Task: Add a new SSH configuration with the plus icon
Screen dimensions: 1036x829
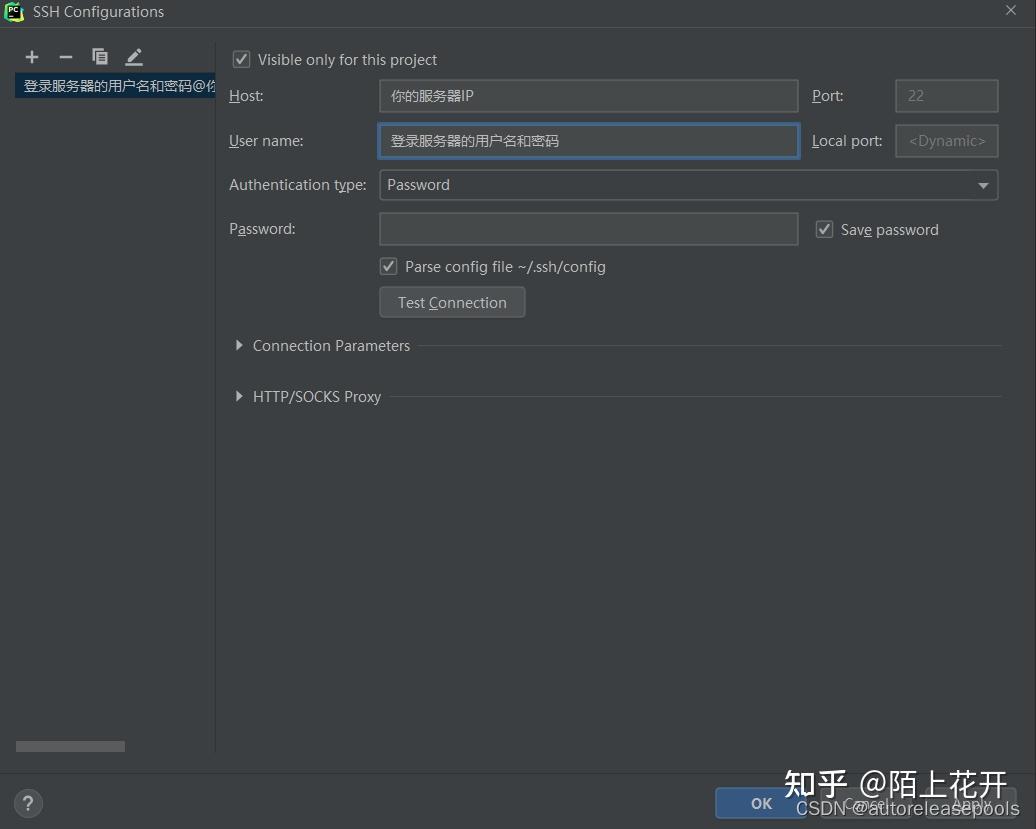Action: pyautogui.click(x=32, y=57)
